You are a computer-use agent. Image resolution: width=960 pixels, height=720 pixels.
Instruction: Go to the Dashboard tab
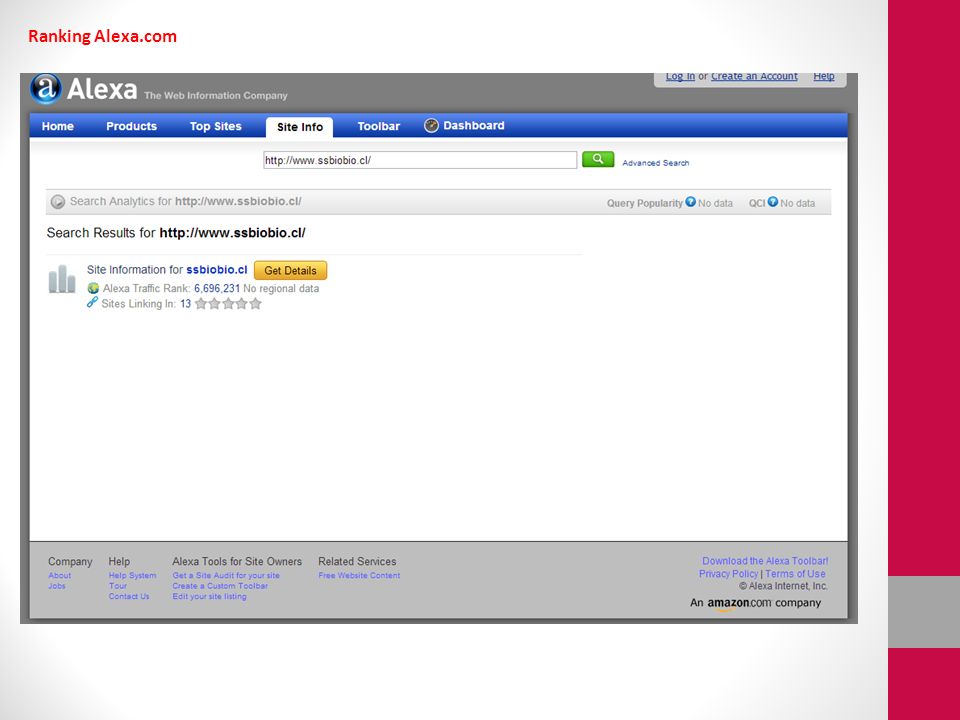(x=474, y=126)
